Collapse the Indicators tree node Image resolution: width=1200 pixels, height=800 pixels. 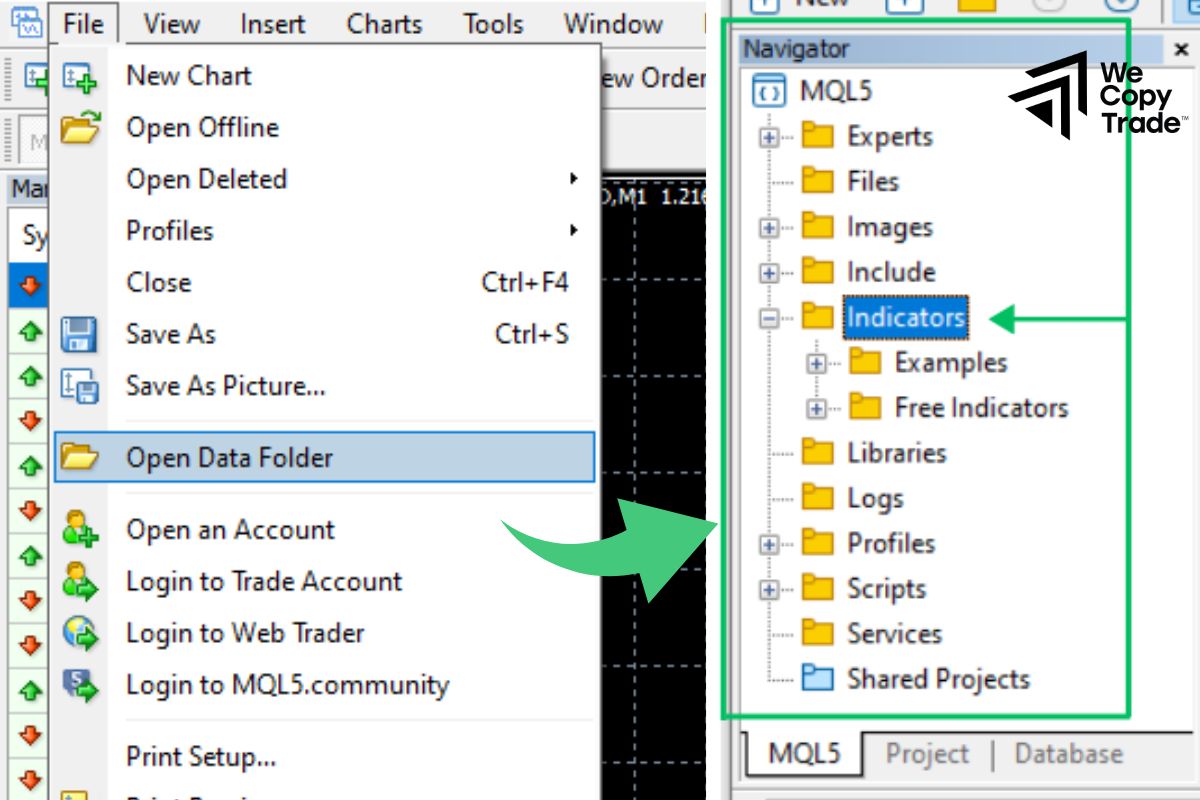[x=767, y=317]
